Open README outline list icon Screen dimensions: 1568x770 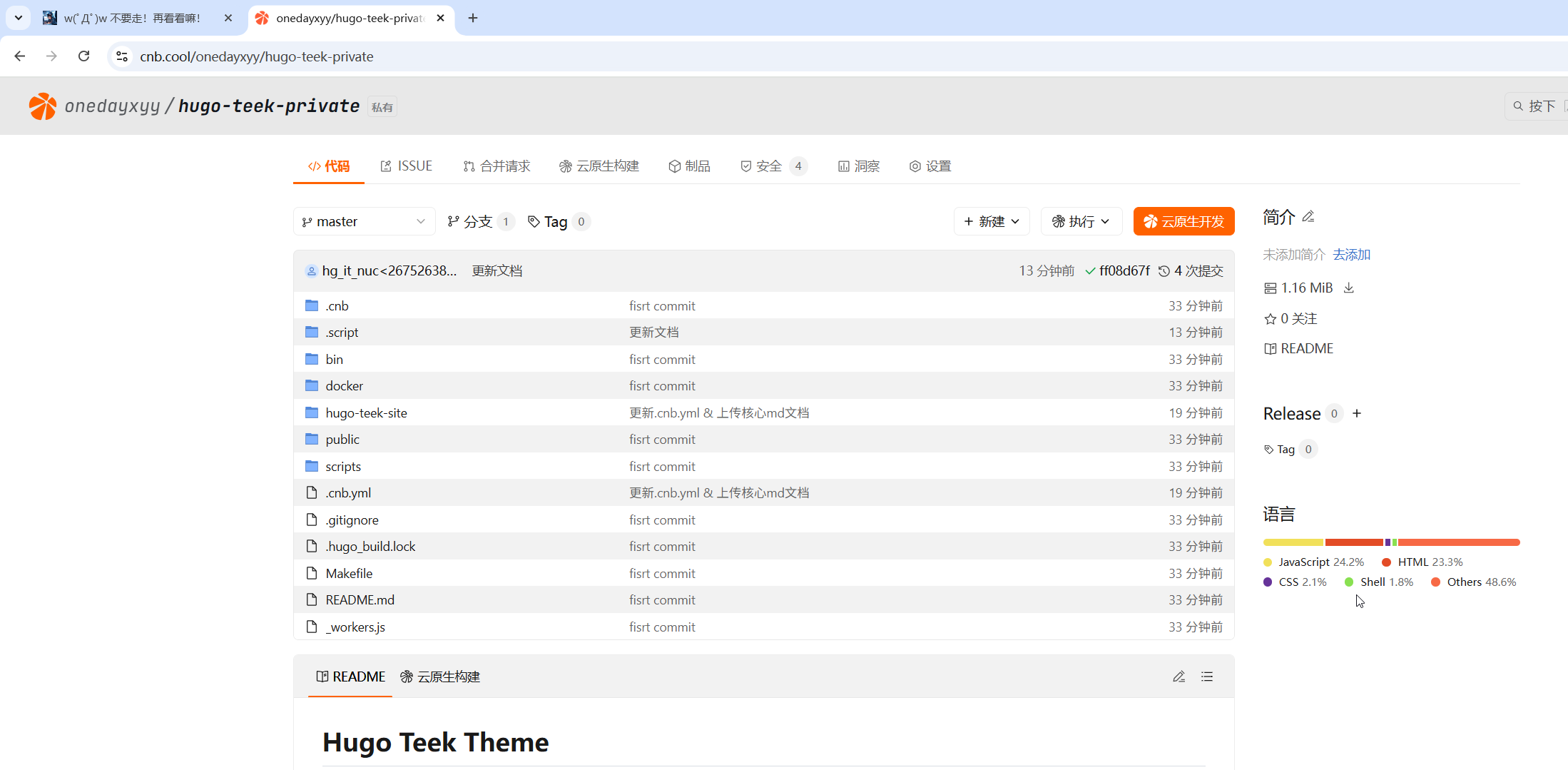1207,677
